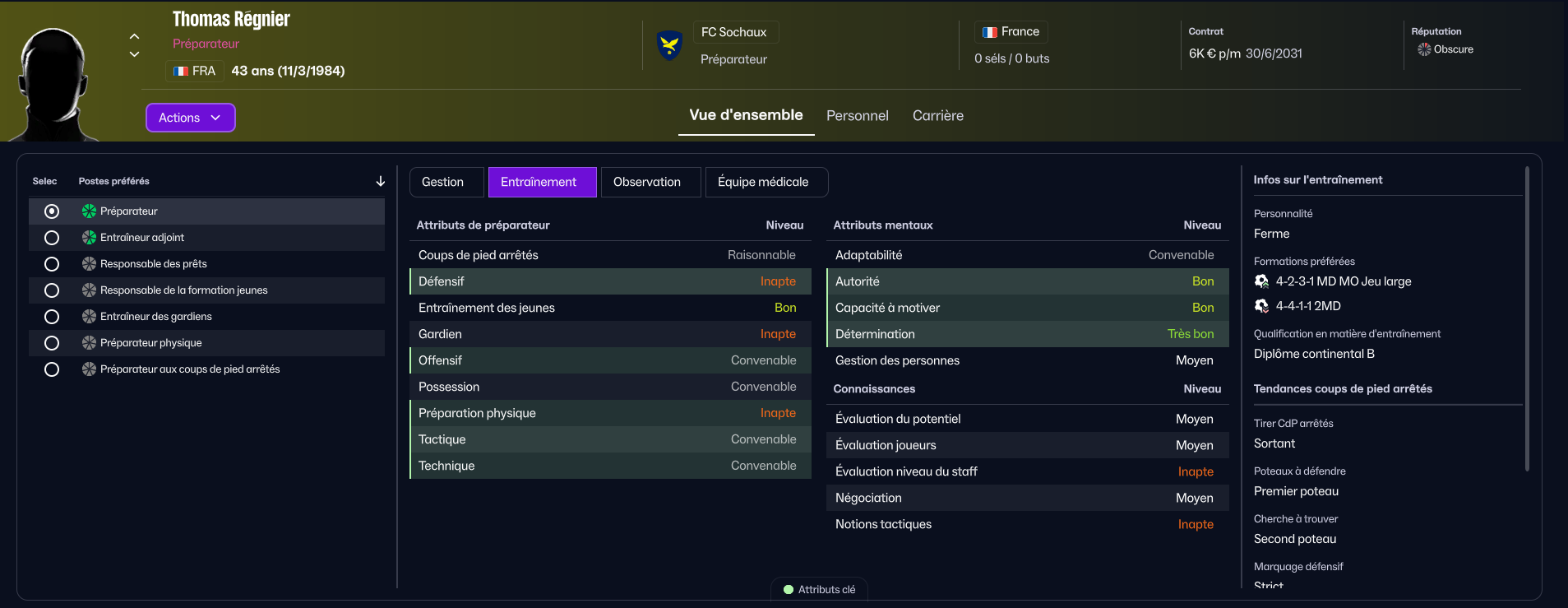Select the Préparateur physique radio button
Image resolution: width=1568 pixels, height=608 pixels.
tap(52, 343)
